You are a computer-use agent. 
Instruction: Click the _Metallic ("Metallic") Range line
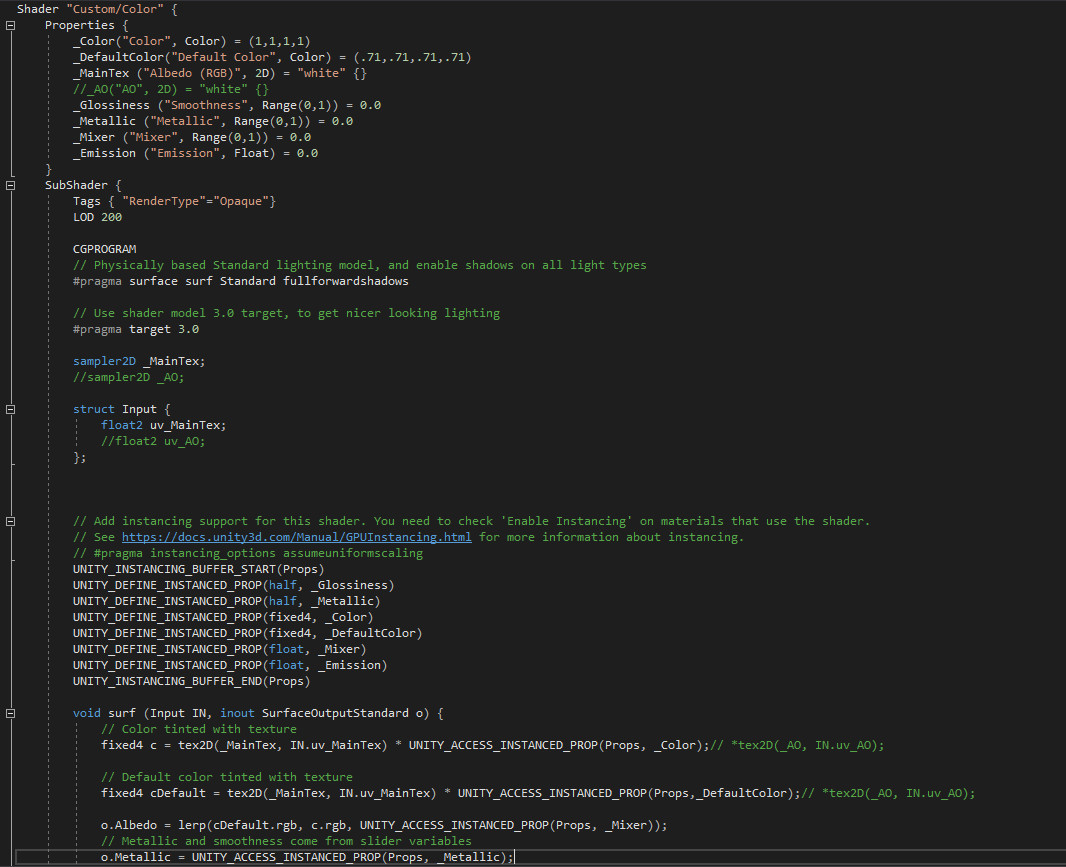pyautogui.click(x=213, y=121)
